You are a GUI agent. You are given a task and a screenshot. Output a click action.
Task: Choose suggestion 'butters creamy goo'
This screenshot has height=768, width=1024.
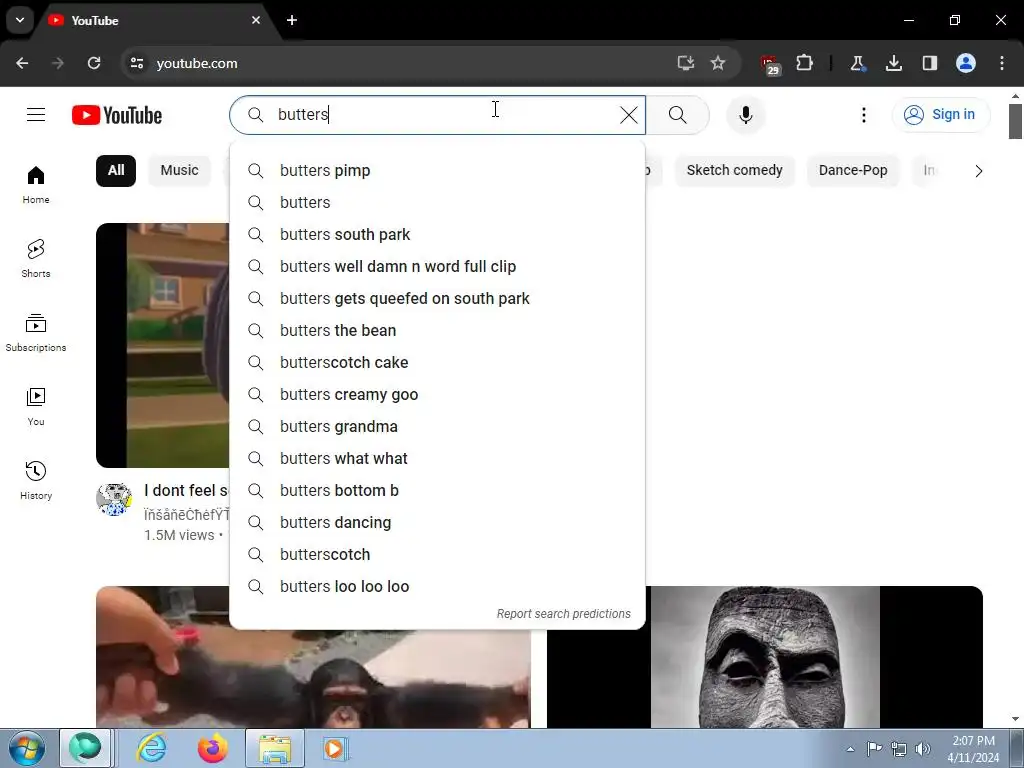coord(438,394)
